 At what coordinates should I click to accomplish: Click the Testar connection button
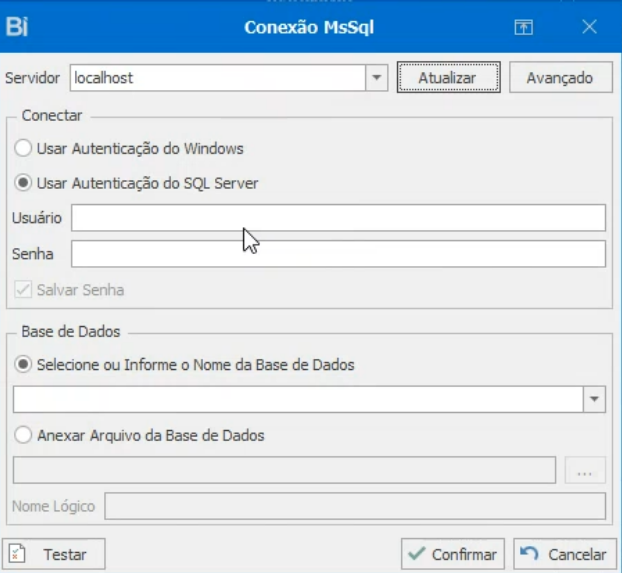pos(55,554)
